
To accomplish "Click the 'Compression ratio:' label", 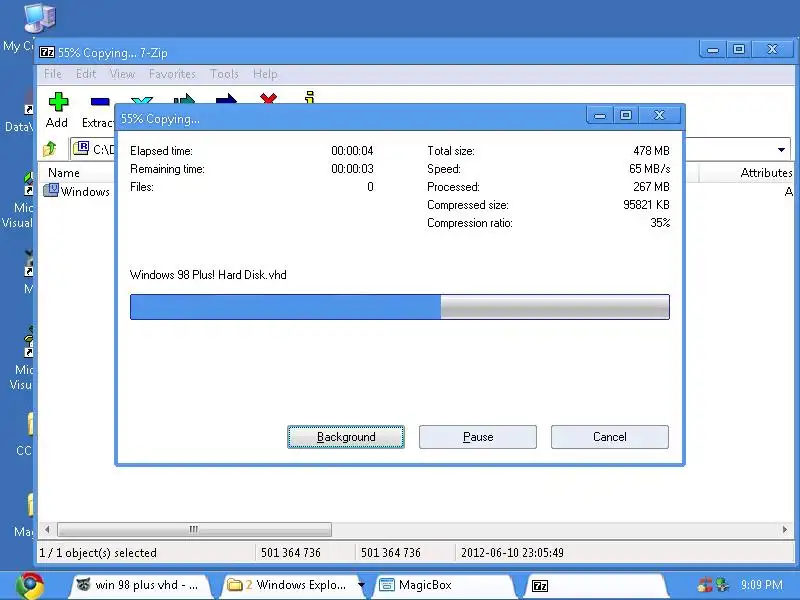I will [x=470, y=223].
